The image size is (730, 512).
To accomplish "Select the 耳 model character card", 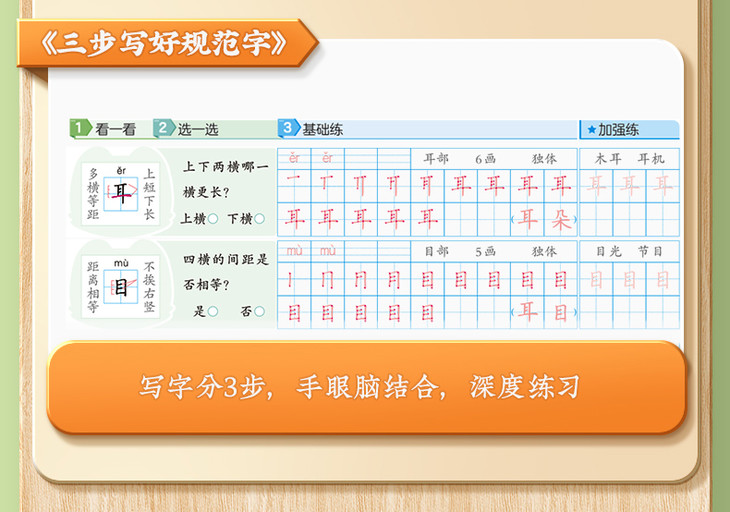I will (x=121, y=193).
